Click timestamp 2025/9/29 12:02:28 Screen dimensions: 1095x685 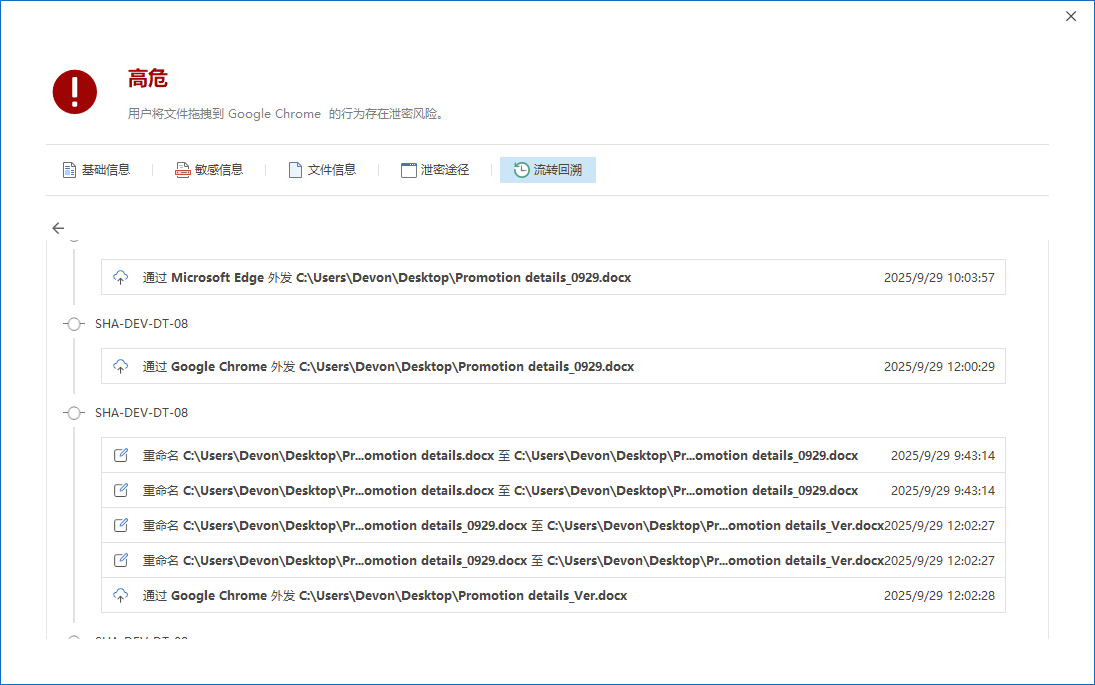939,596
